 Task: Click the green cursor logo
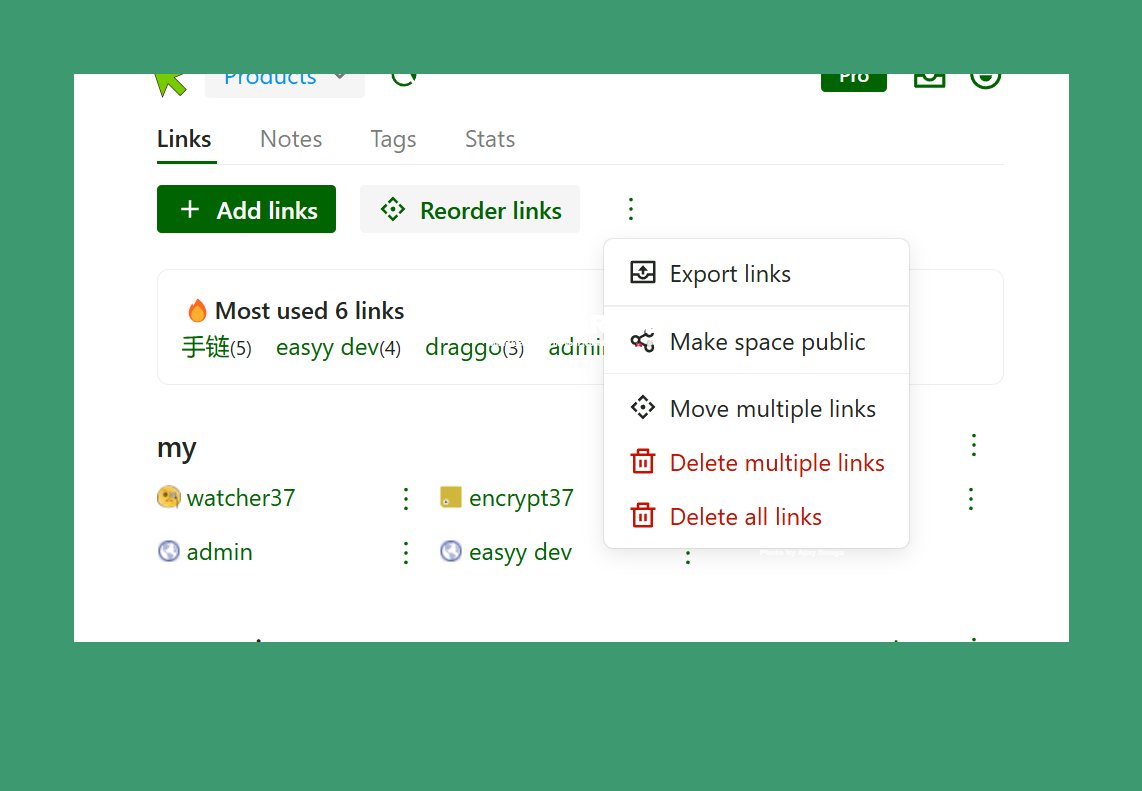(170, 84)
